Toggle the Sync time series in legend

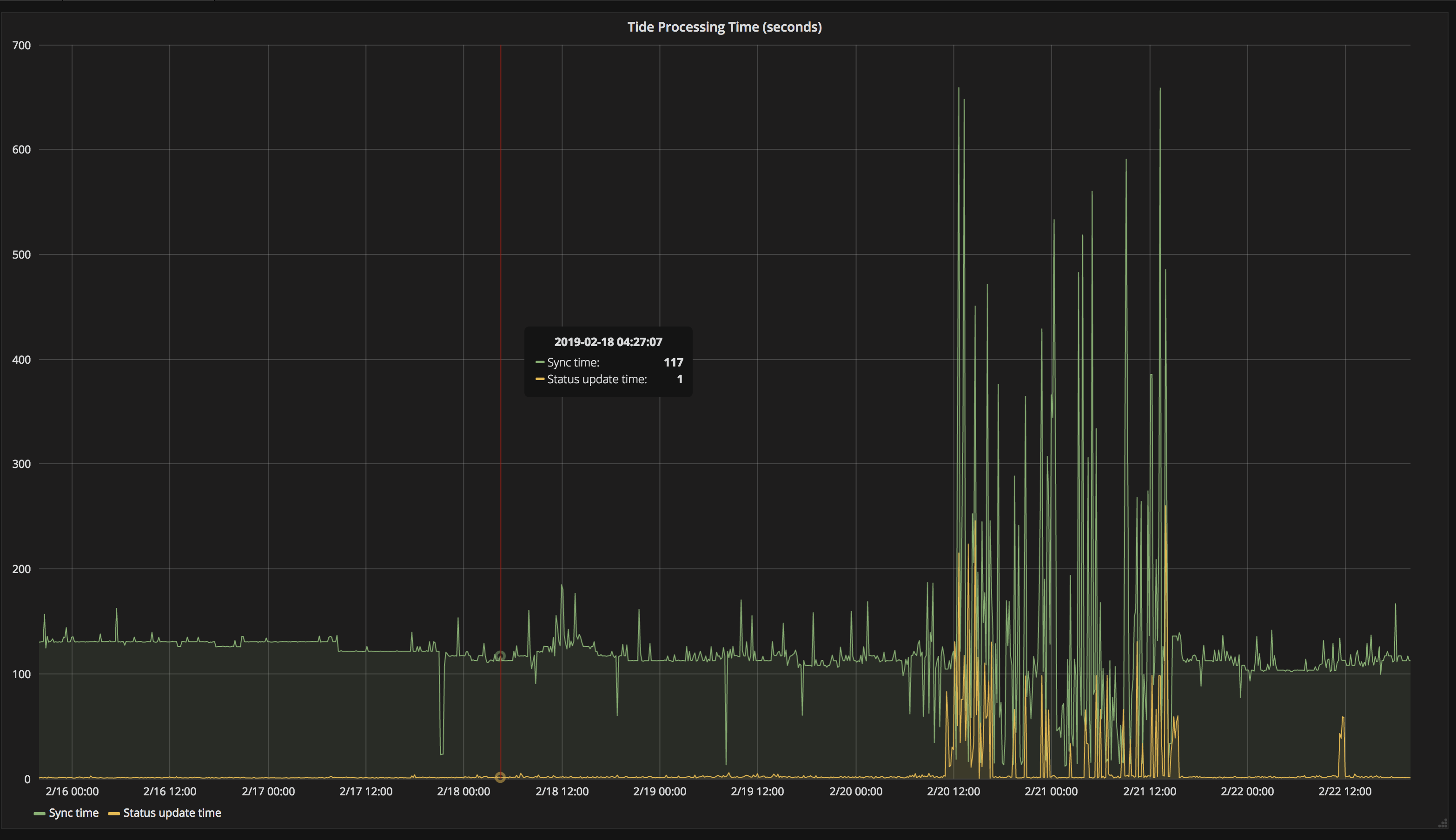pyautogui.click(x=73, y=813)
